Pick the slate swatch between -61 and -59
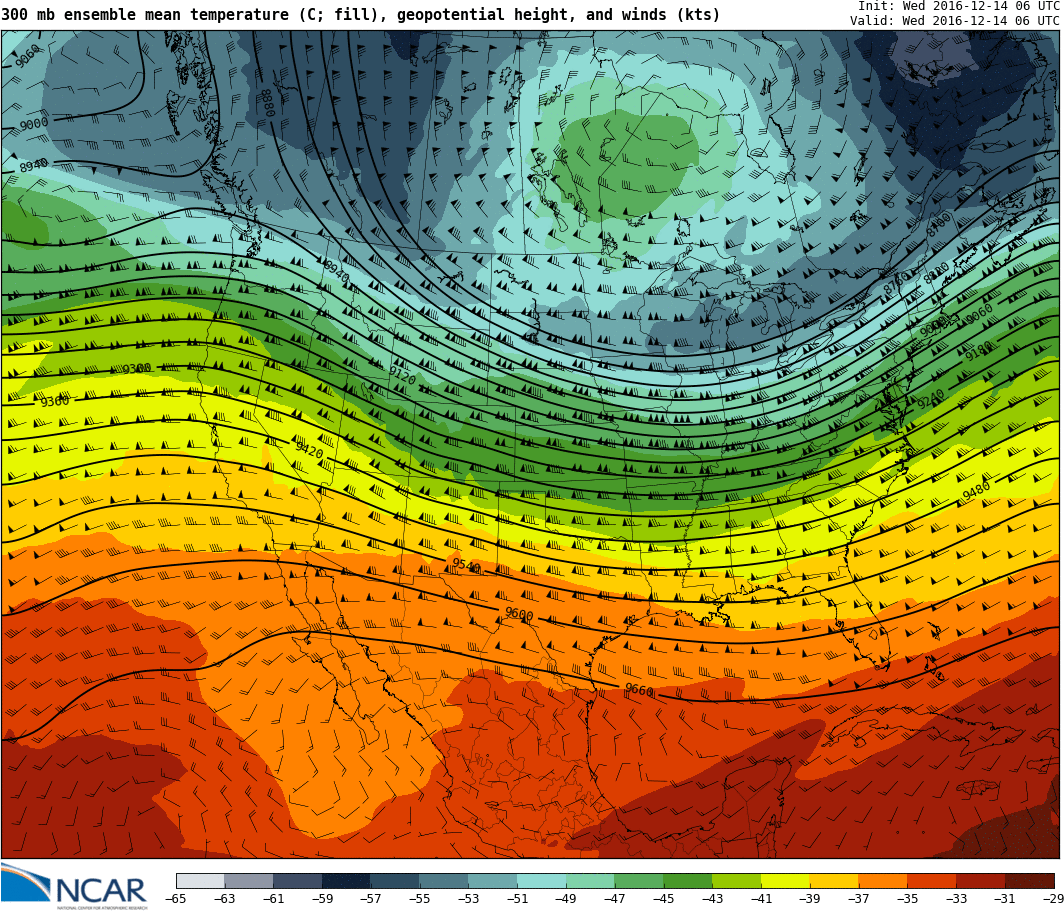This screenshot has height=911, width=1064. pyautogui.click(x=298, y=880)
